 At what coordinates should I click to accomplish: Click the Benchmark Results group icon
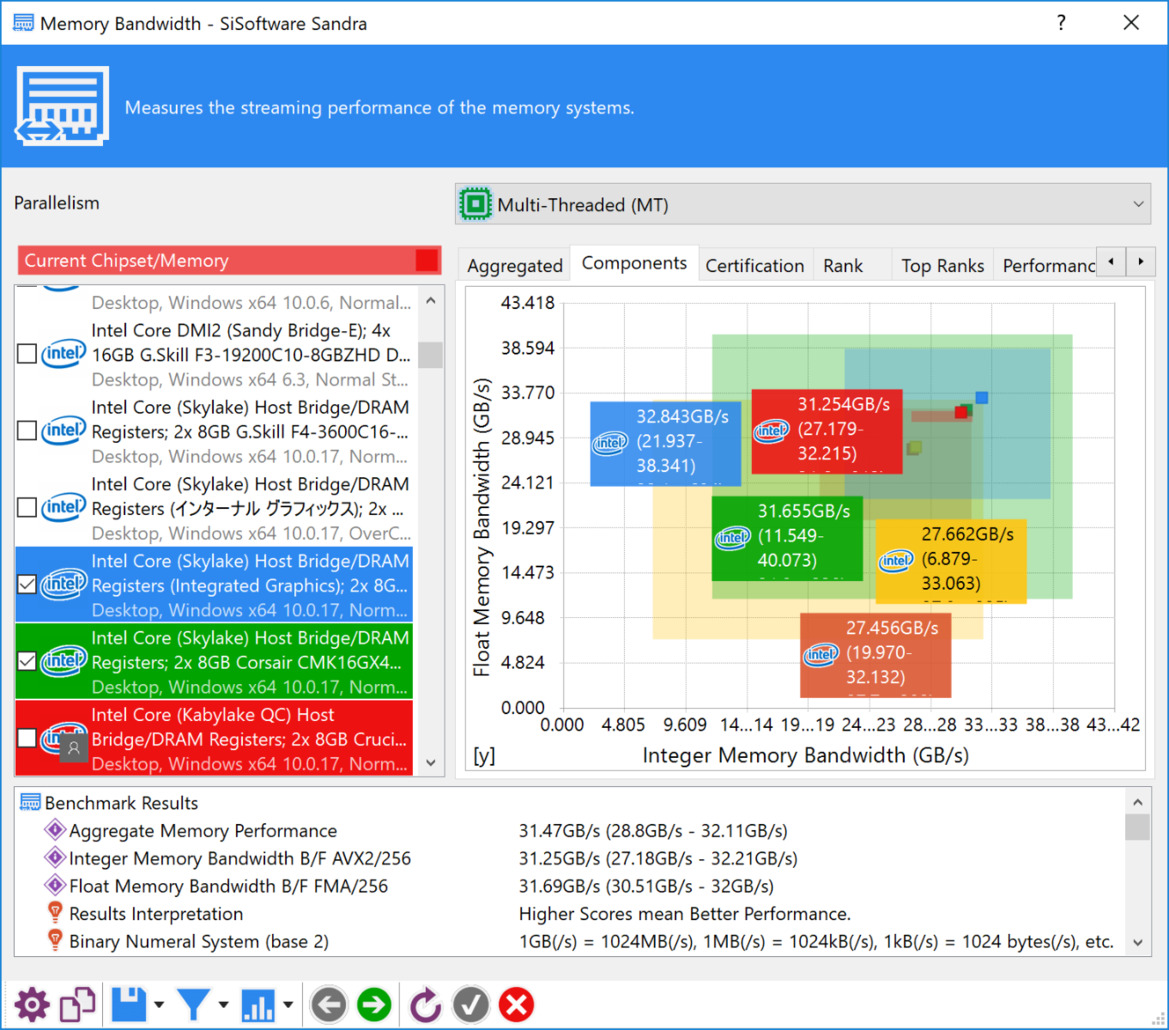click(x=31, y=802)
